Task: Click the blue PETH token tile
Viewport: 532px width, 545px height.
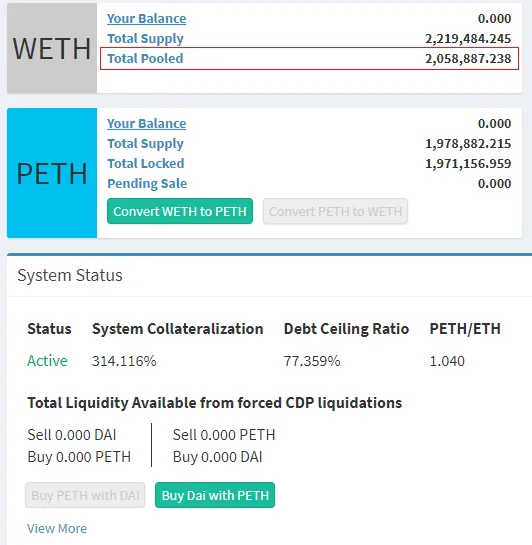Action: click(52, 173)
